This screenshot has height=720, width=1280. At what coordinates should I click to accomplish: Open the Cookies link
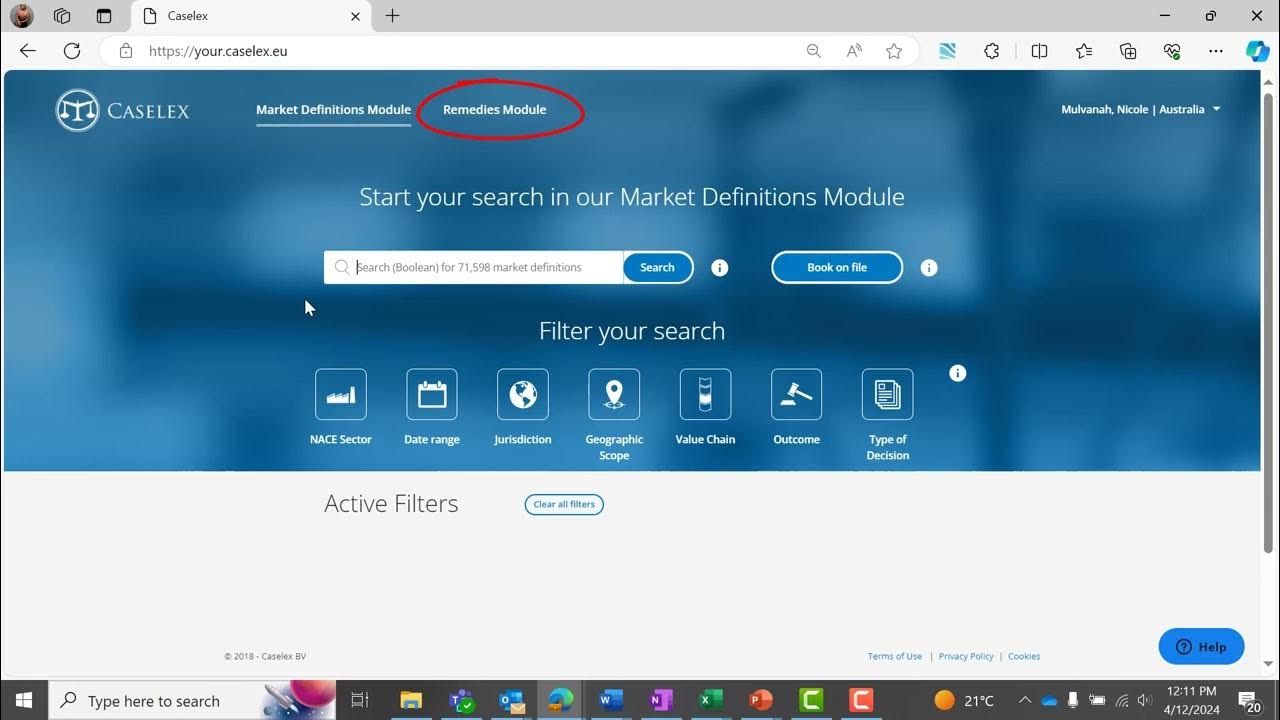click(x=1024, y=656)
